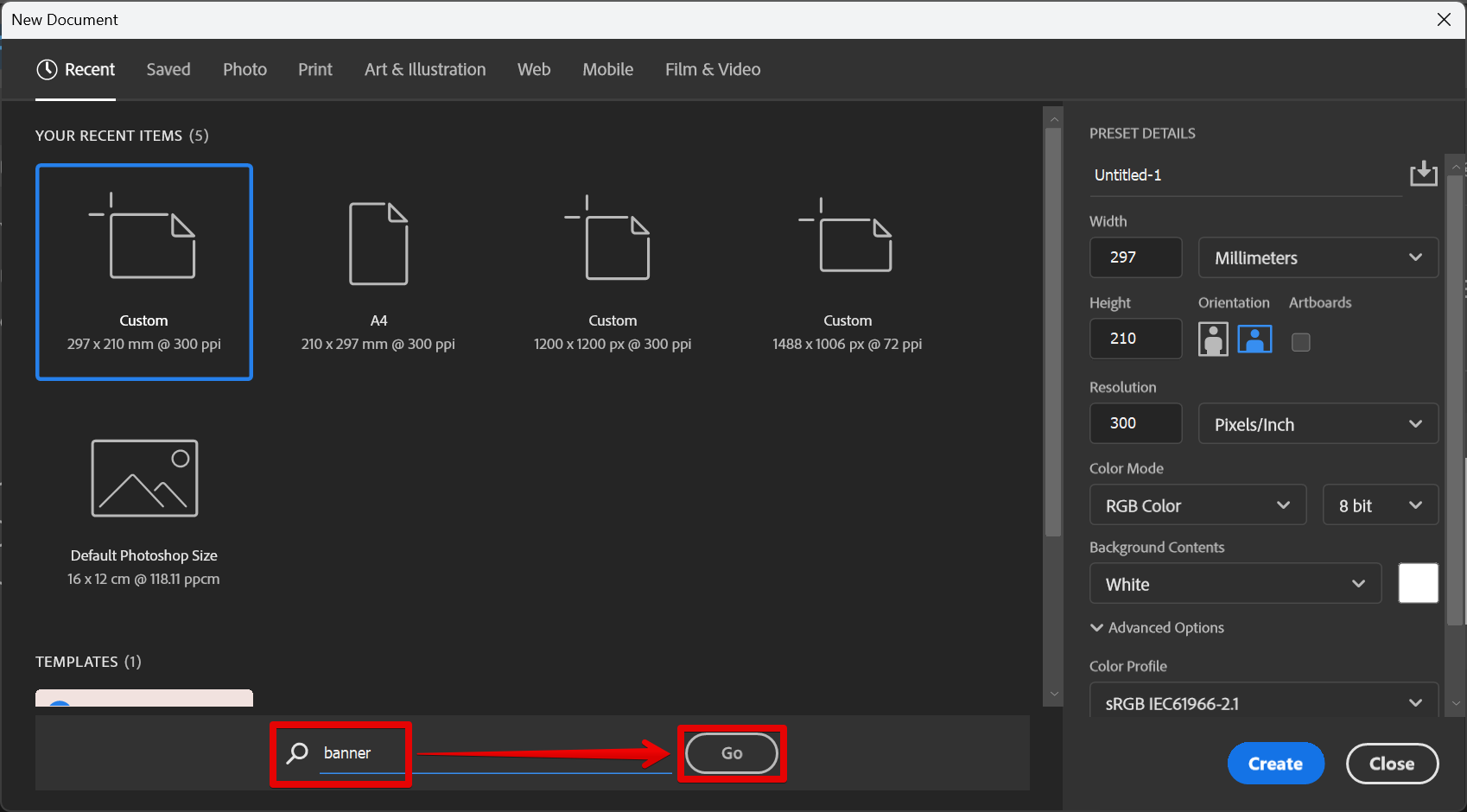The image size is (1467, 812).
Task: Open the Millimeters units dropdown
Action: (x=1318, y=257)
